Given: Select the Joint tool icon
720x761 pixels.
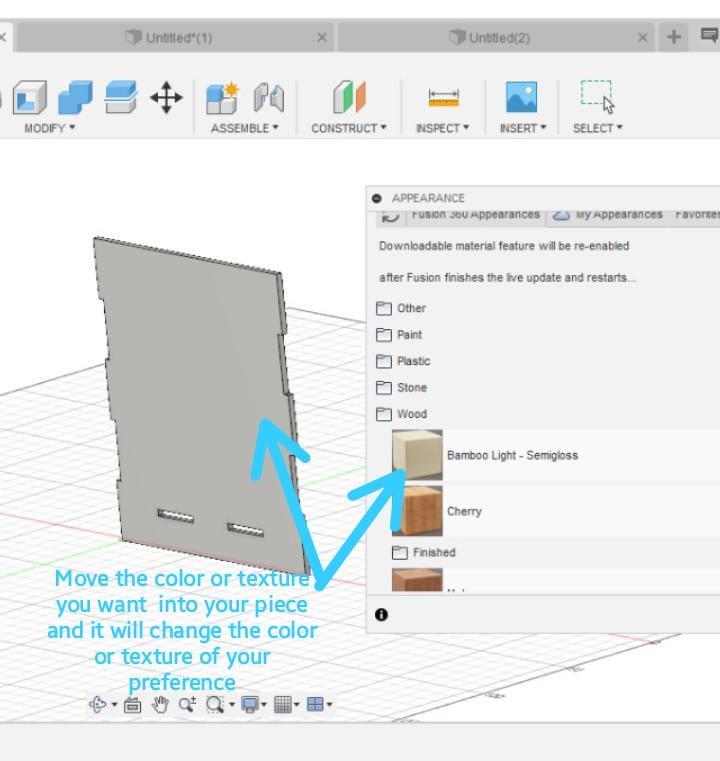Looking at the screenshot, I should click(x=269, y=97).
